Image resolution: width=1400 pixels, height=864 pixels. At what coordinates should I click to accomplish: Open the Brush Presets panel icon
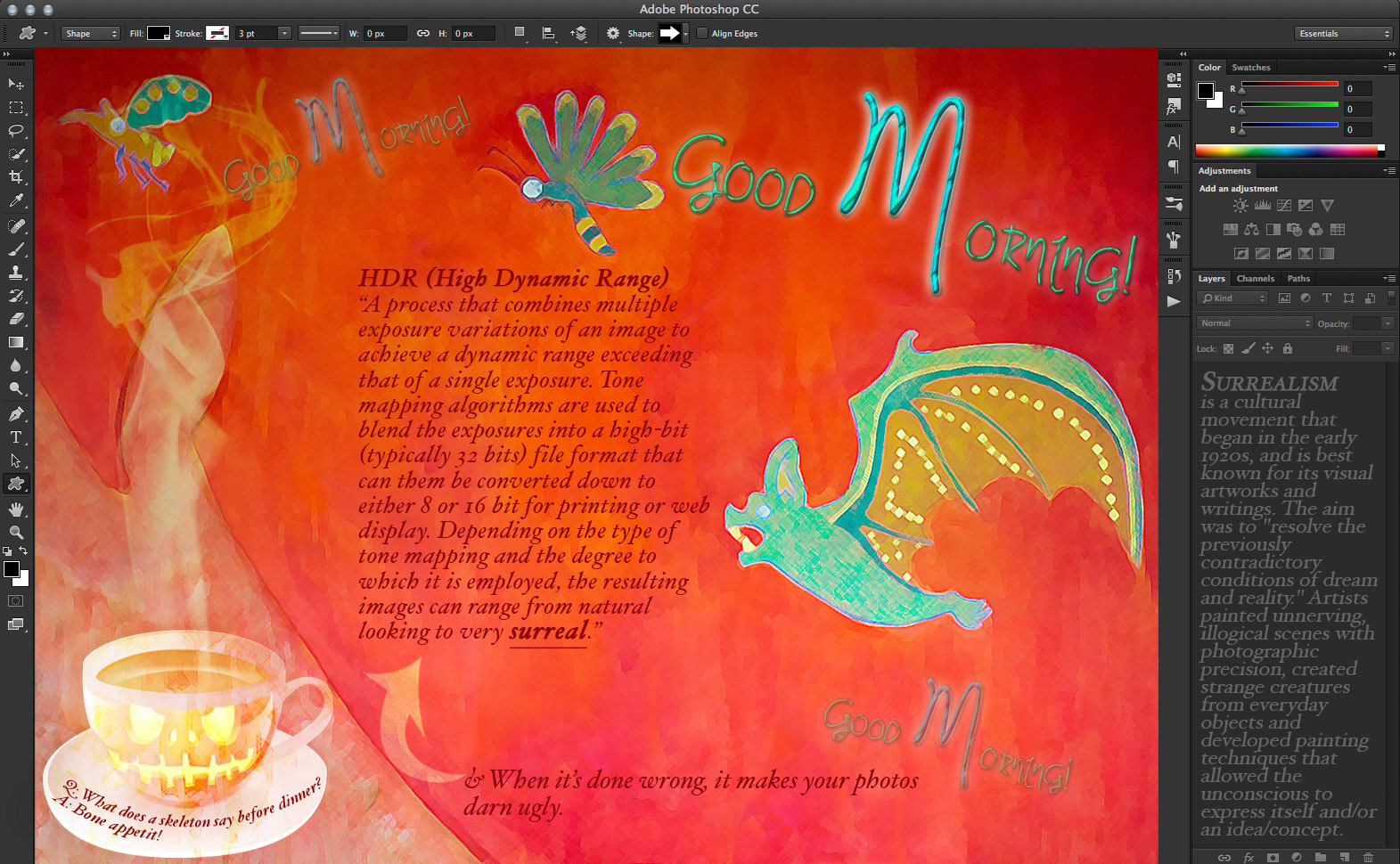pyautogui.click(x=1174, y=204)
